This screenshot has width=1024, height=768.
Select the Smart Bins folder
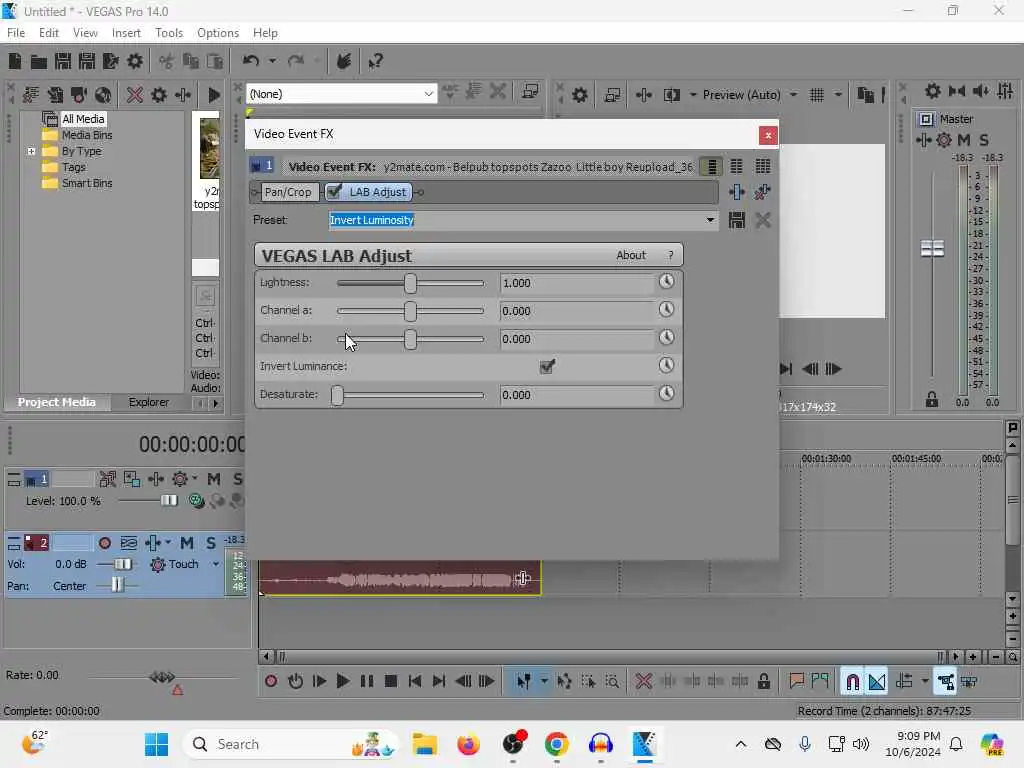click(87, 184)
